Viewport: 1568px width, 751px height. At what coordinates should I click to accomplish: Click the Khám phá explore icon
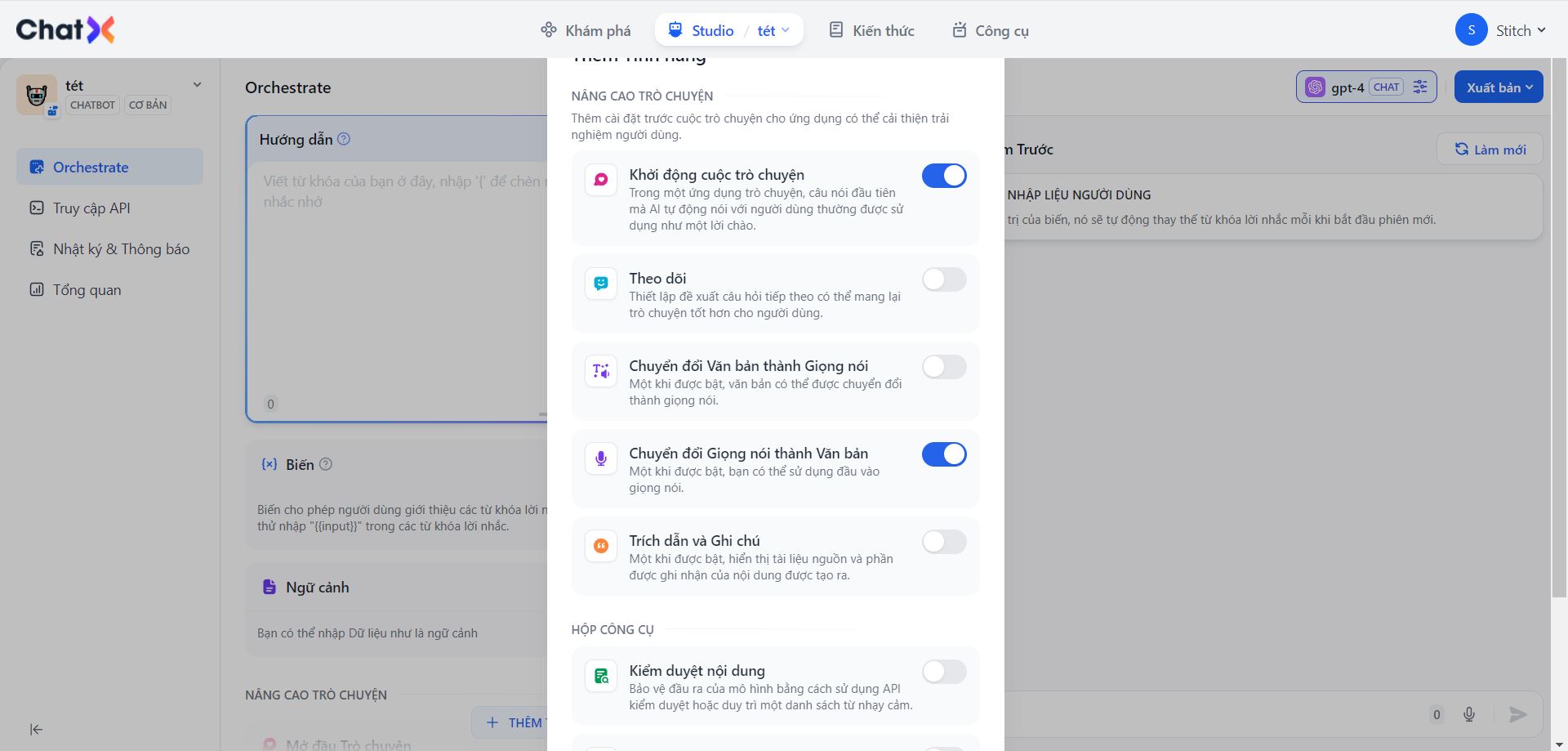pos(548,30)
